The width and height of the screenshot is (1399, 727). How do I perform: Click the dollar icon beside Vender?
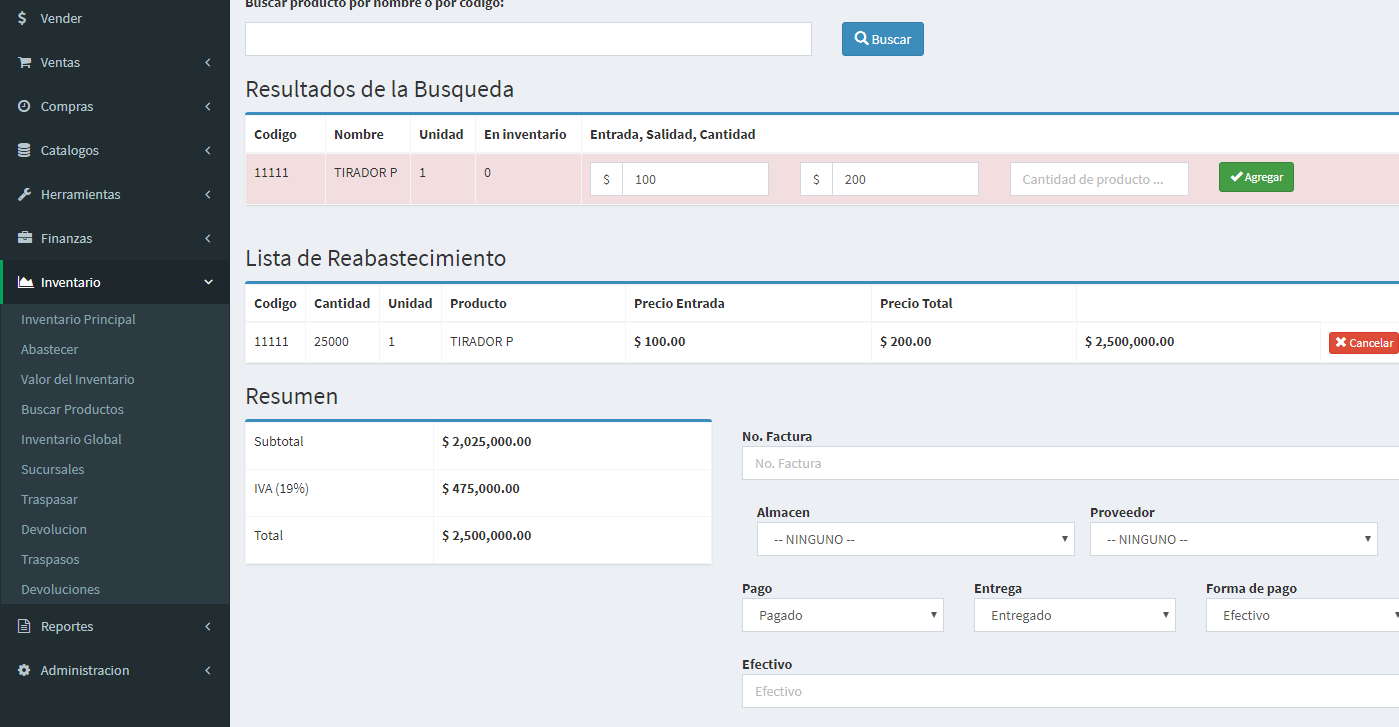pyautogui.click(x=24, y=18)
